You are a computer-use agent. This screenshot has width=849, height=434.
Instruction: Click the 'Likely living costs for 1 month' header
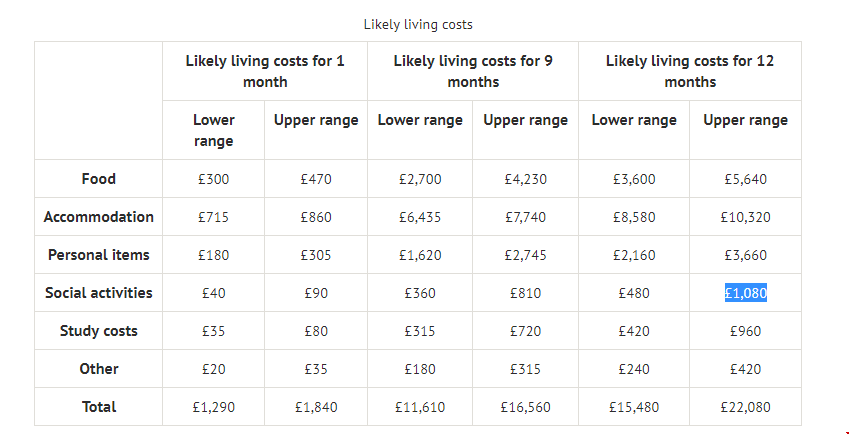pyautogui.click(x=265, y=71)
